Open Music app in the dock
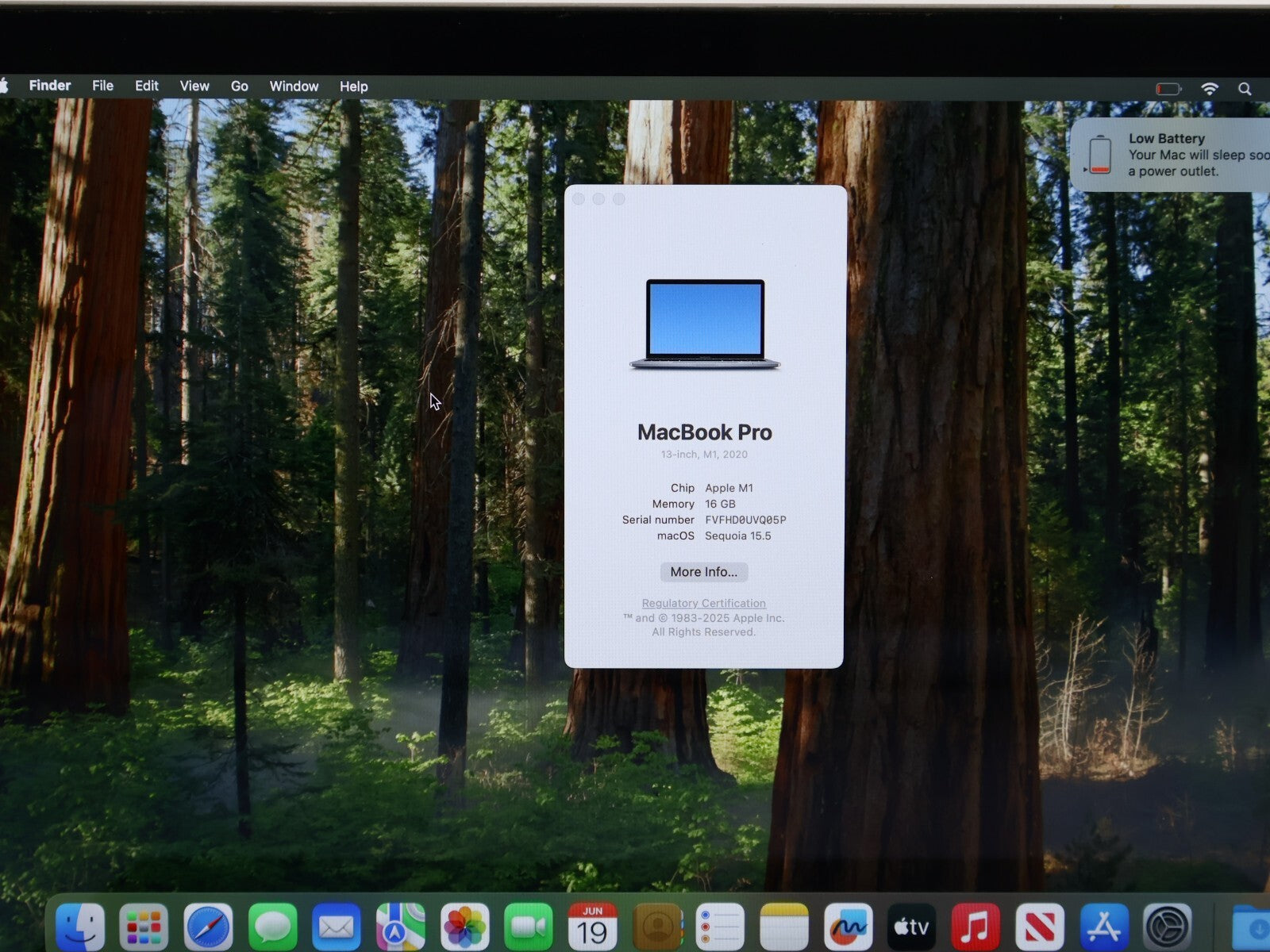This screenshot has height=952, width=1270. click(976, 927)
